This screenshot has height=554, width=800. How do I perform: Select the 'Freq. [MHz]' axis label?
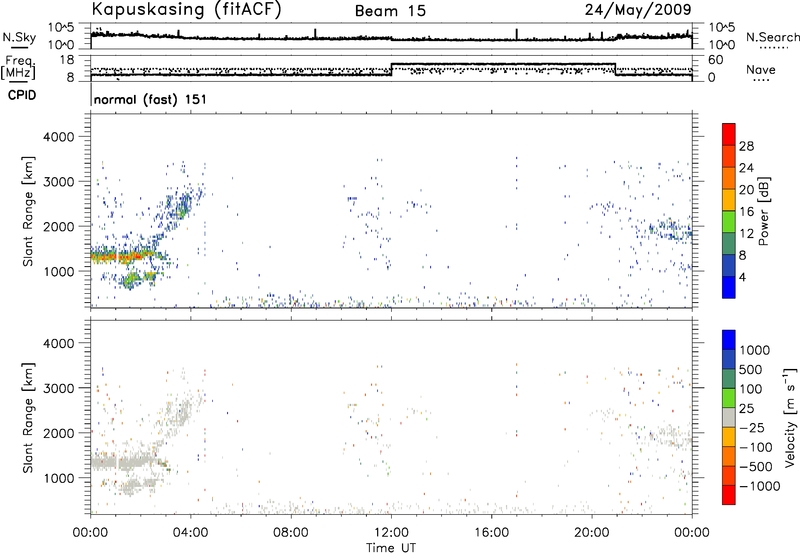(x=18, y=68)
